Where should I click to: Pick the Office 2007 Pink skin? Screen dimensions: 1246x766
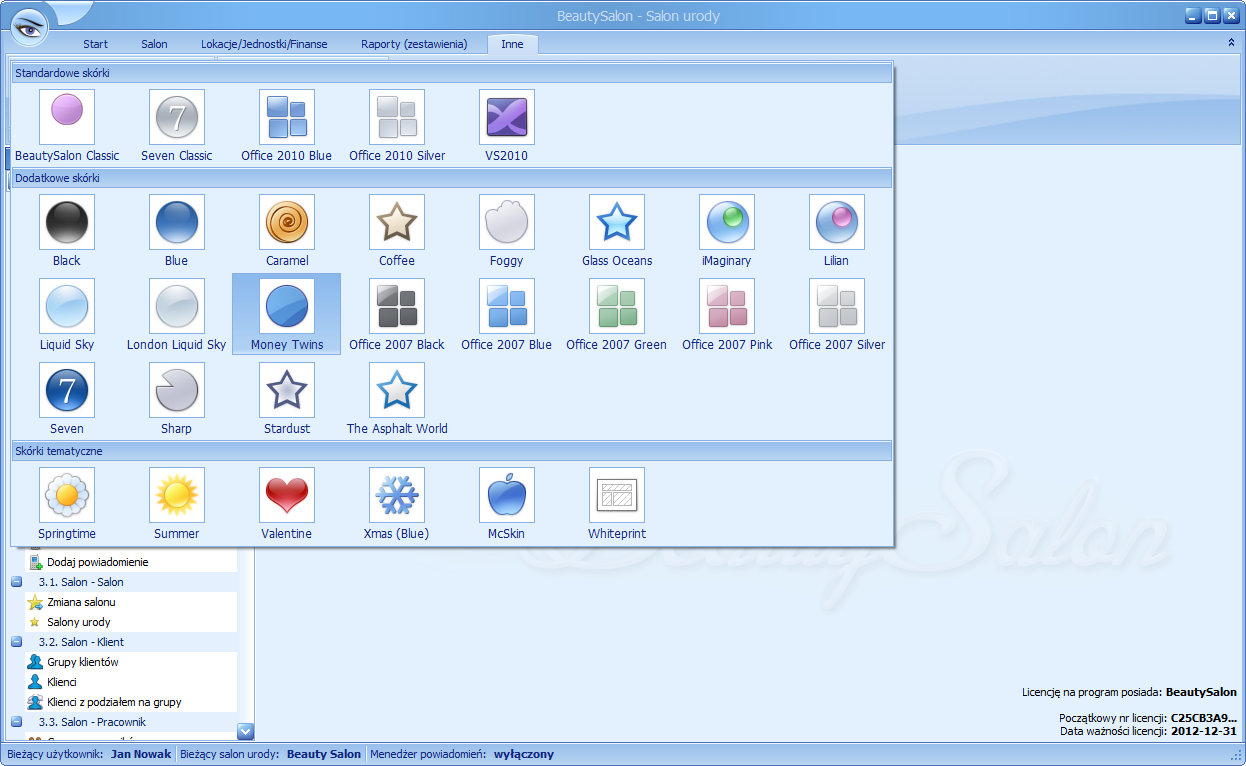727,315
